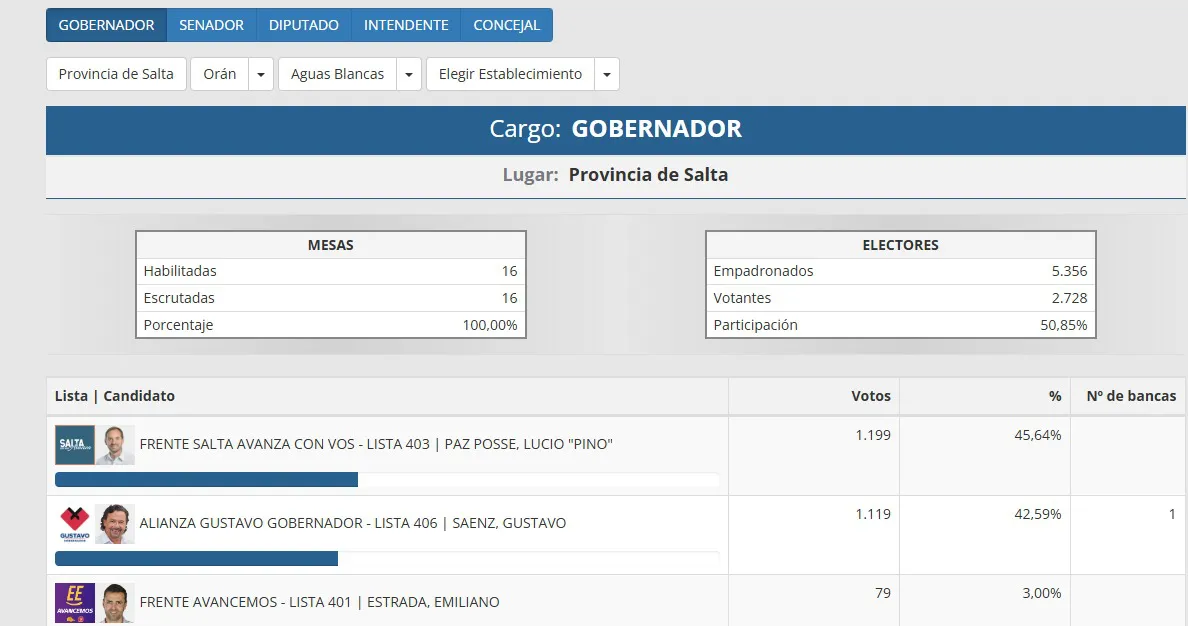
Task: Open the Elegir Establecimiento selector arrow
Action: point(607,73)
